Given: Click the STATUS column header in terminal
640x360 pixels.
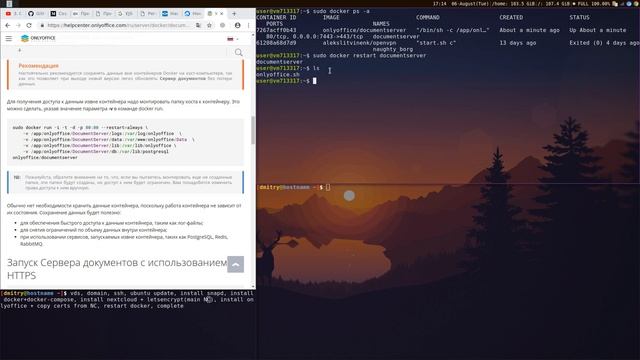Looking at the screenshot, I should [579, 18].
